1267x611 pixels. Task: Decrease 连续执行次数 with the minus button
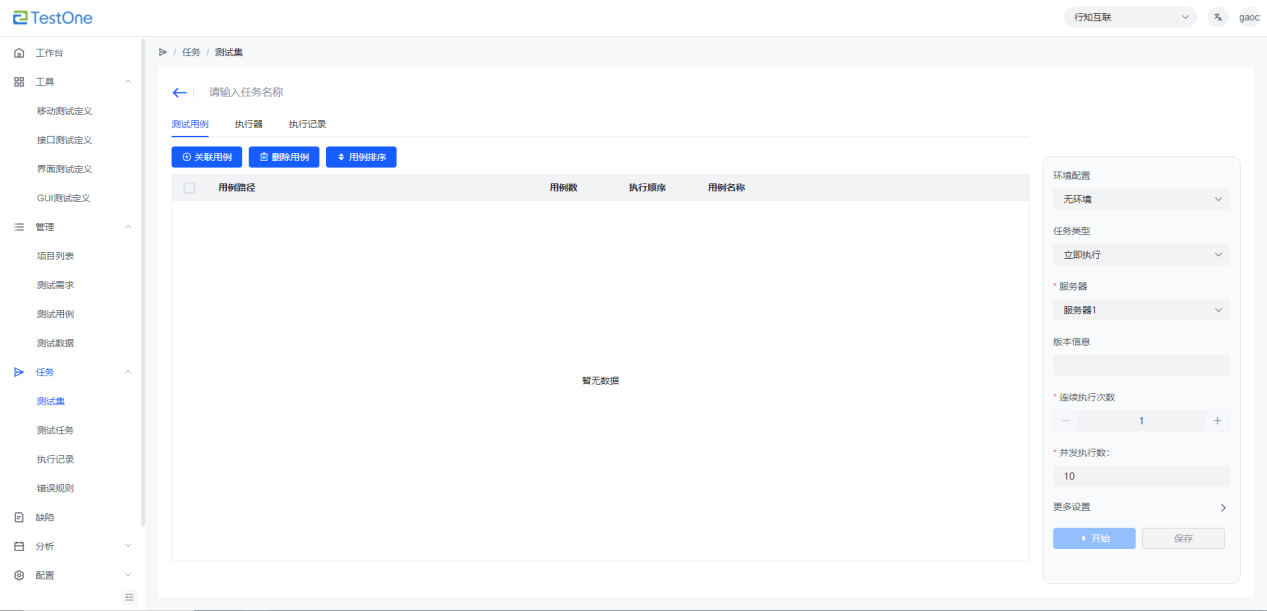[1065, 421]
